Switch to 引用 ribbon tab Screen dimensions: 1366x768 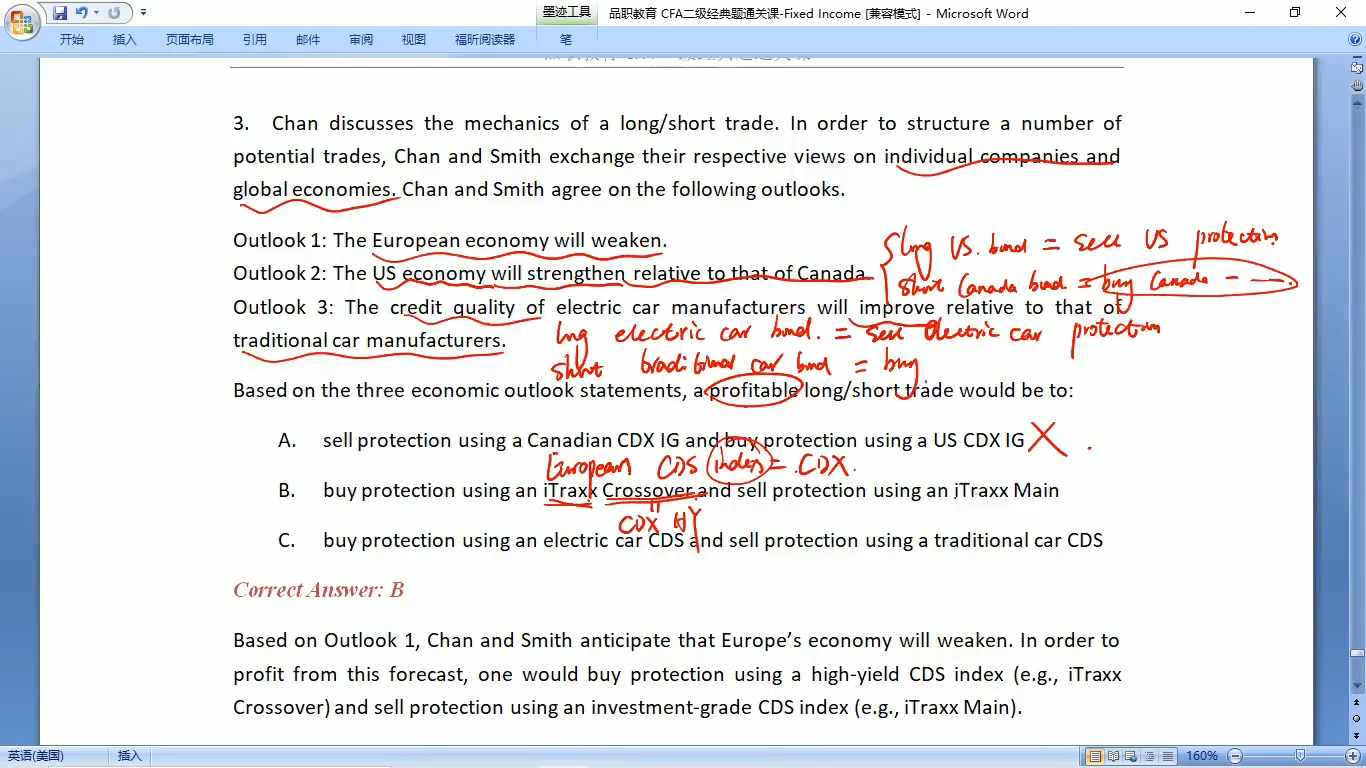(x=255, y=40)
